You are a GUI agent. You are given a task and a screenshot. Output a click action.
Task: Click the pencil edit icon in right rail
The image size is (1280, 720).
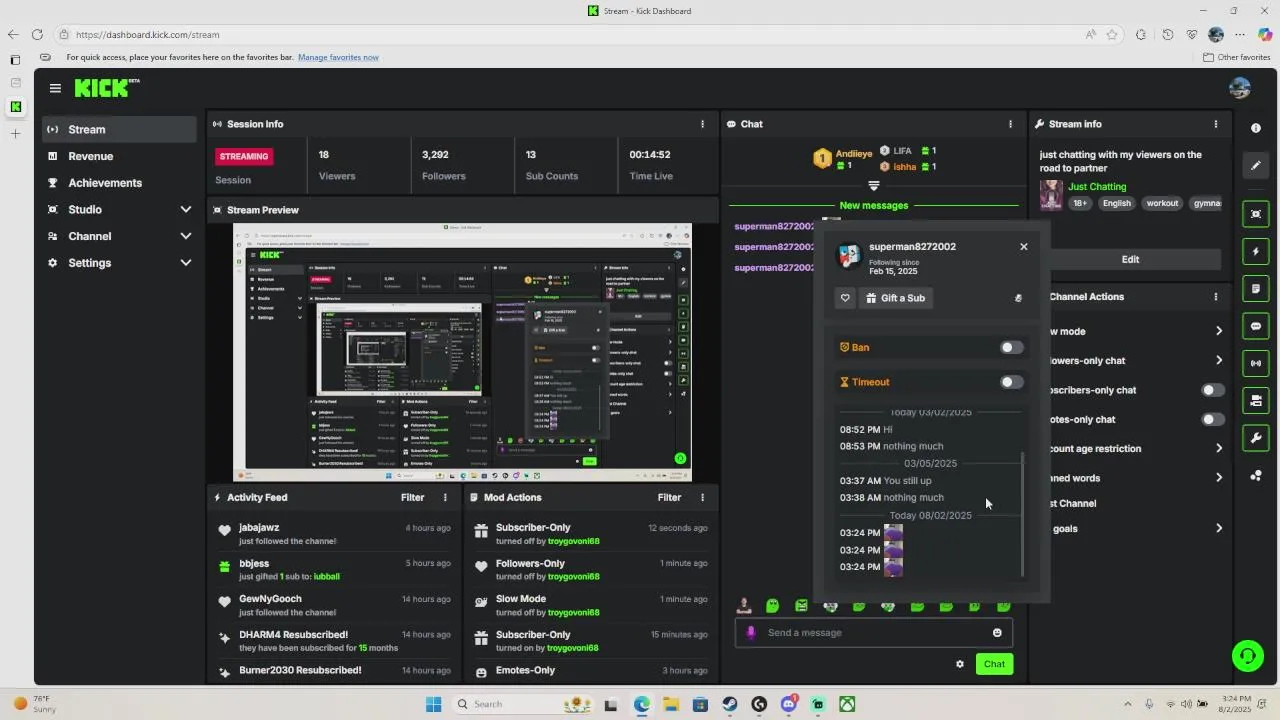(1256, 165)
